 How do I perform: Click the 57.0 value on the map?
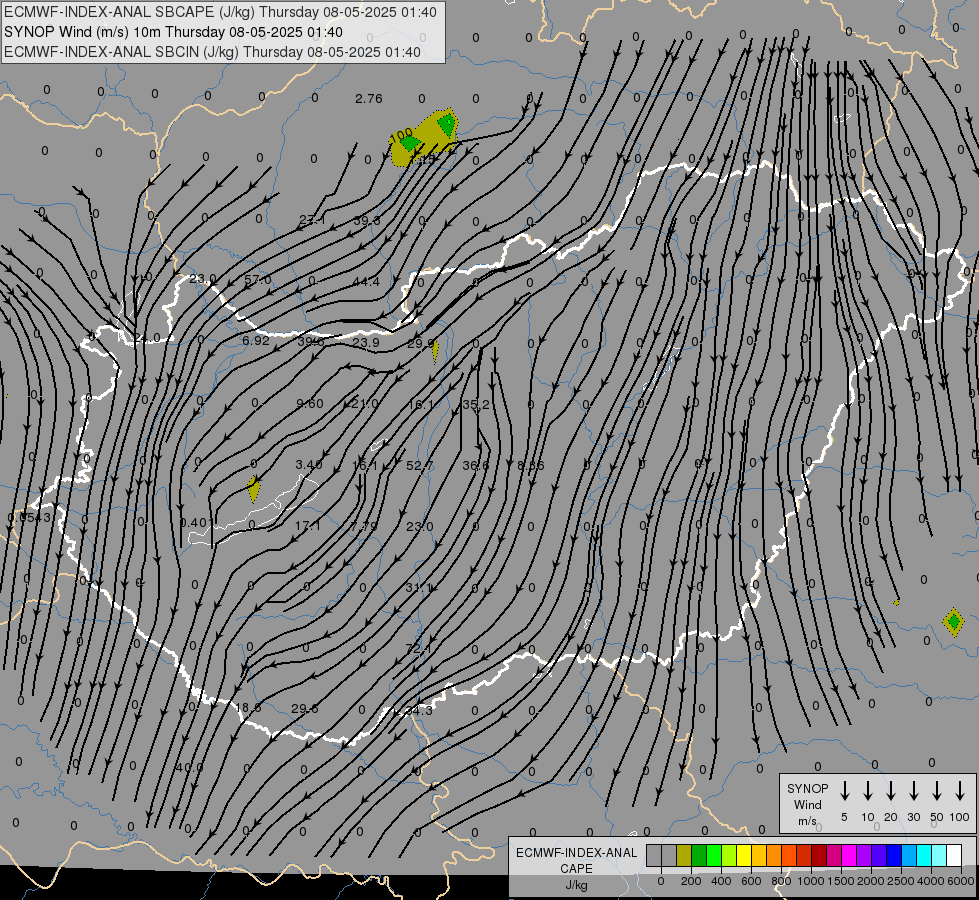258,280
